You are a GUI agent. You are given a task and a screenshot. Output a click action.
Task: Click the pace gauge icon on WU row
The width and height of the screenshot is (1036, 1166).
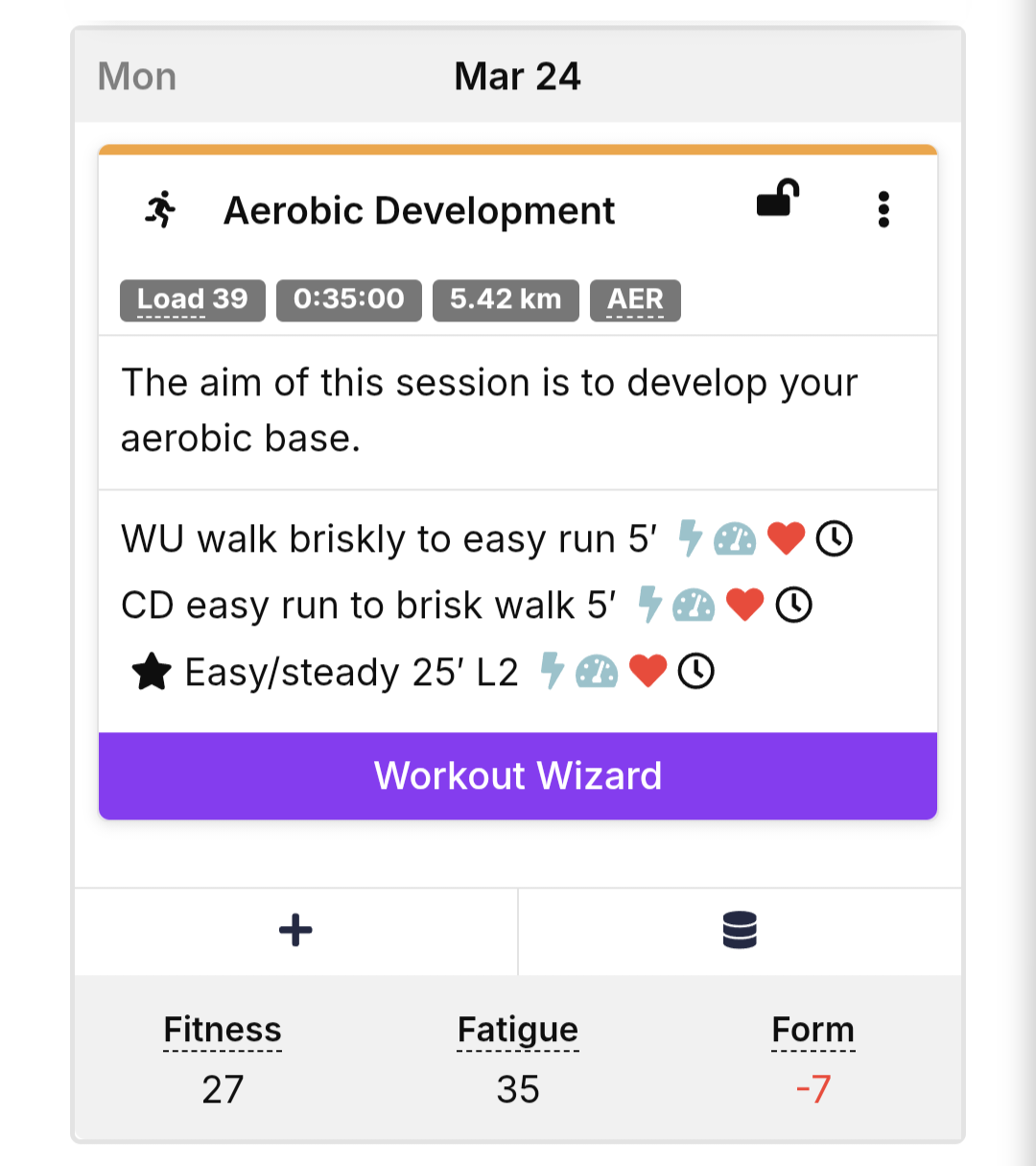pos(735,538)
